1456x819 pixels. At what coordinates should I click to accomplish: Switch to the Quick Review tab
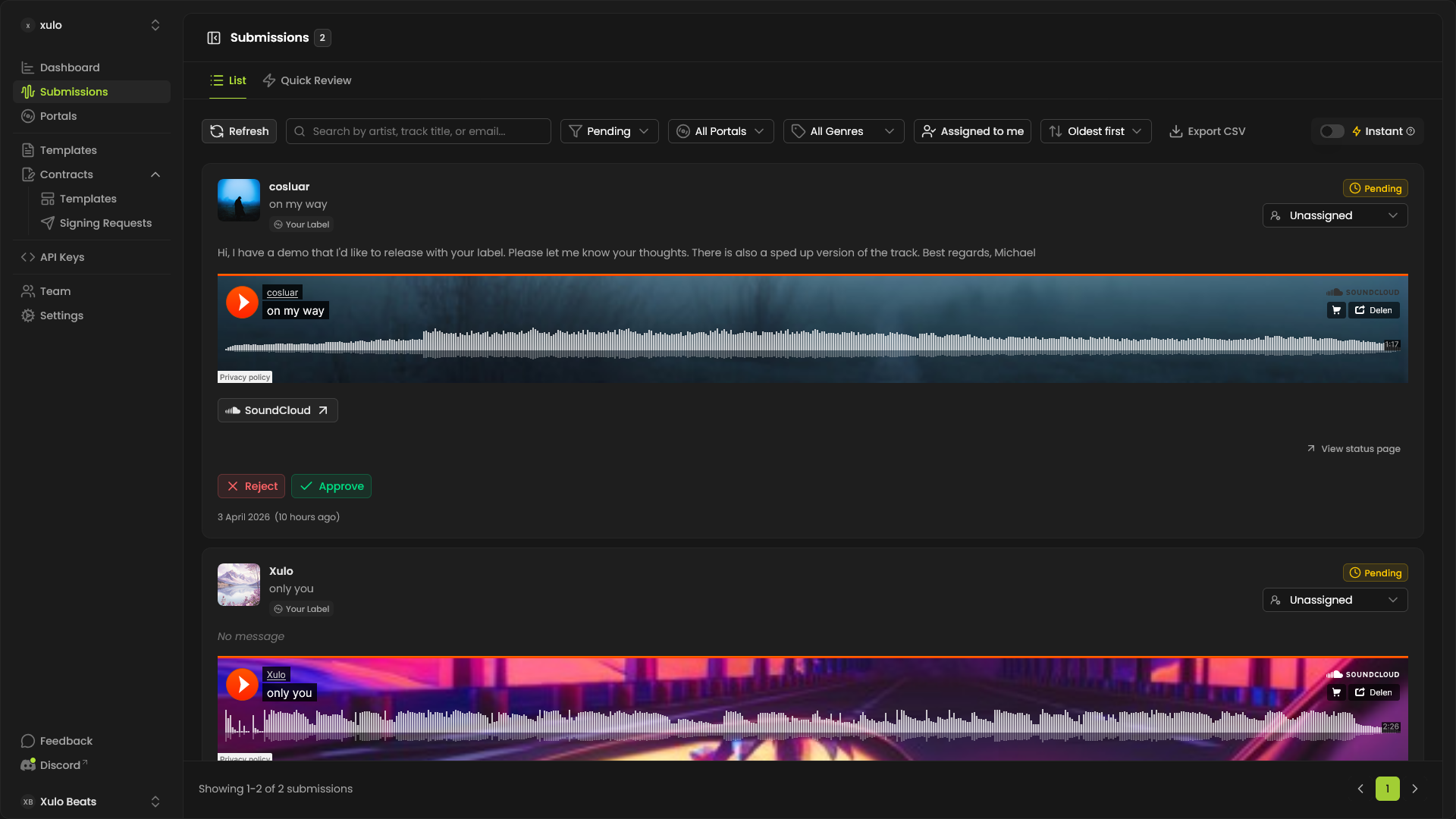tap(307, 80)
